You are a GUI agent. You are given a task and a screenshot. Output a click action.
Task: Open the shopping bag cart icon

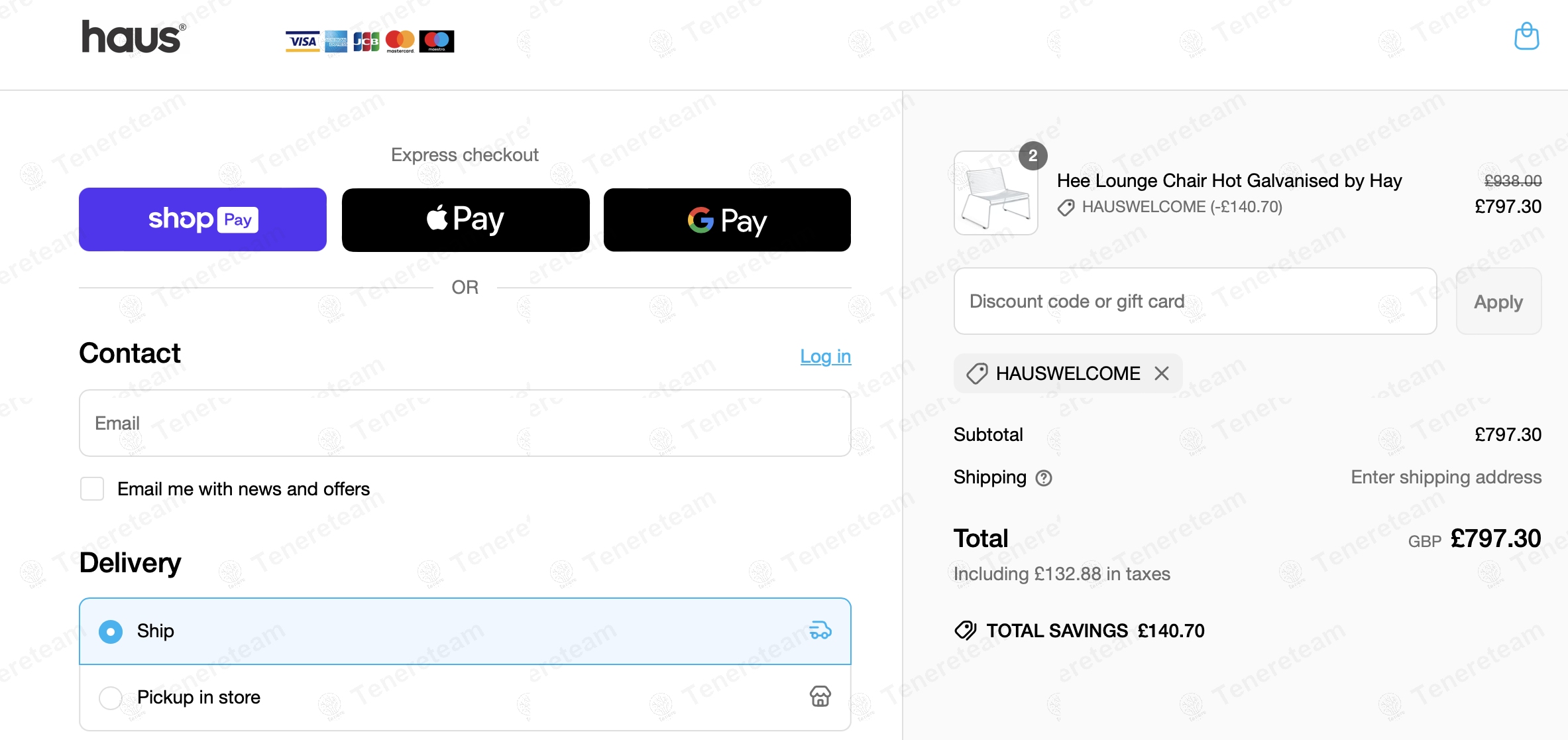[1526, 36]
